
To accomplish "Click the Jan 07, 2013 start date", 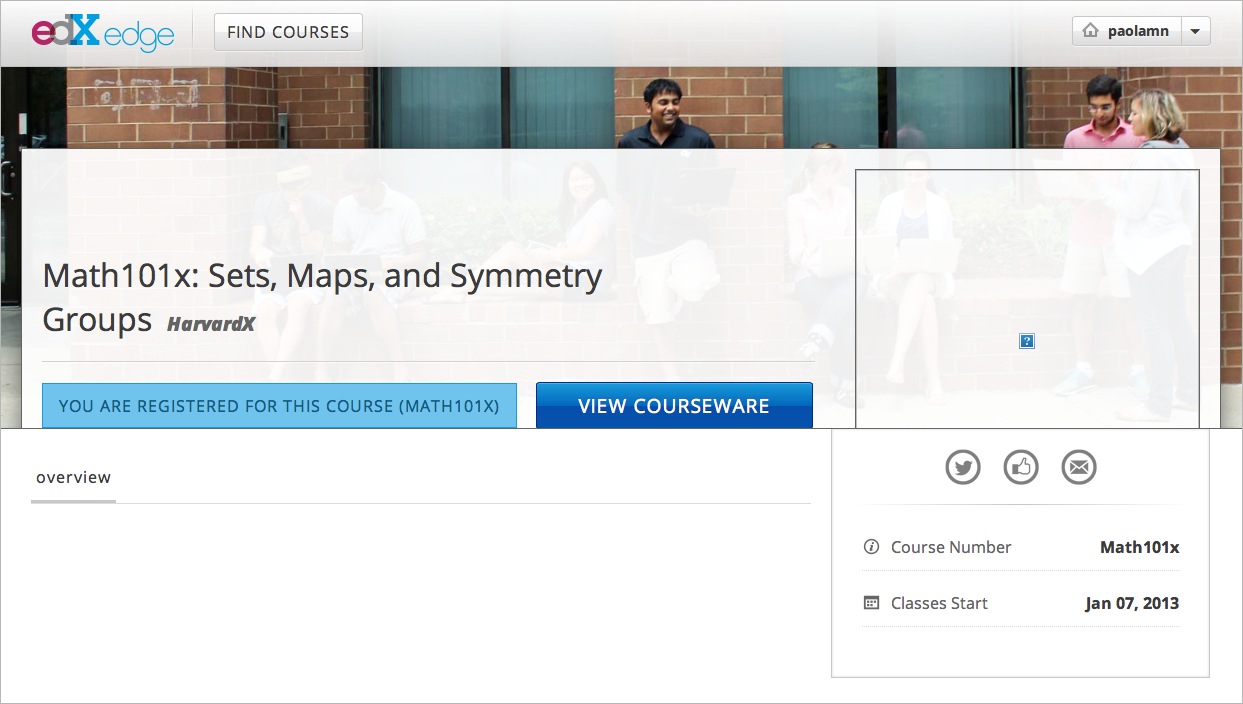I will click(x=1131, y=603).
